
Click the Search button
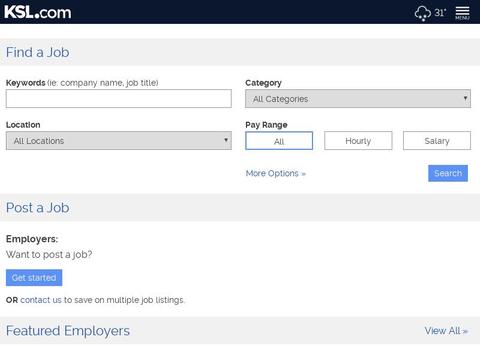pos(448,173)
